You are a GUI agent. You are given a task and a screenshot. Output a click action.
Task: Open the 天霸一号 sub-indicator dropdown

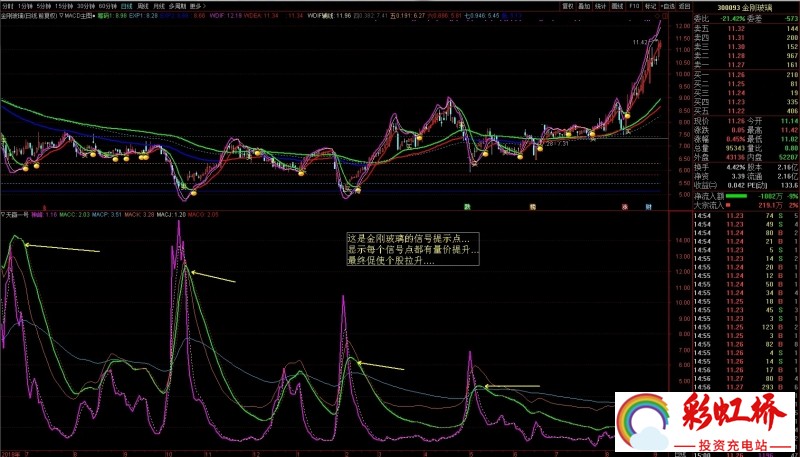pos(15,215)
